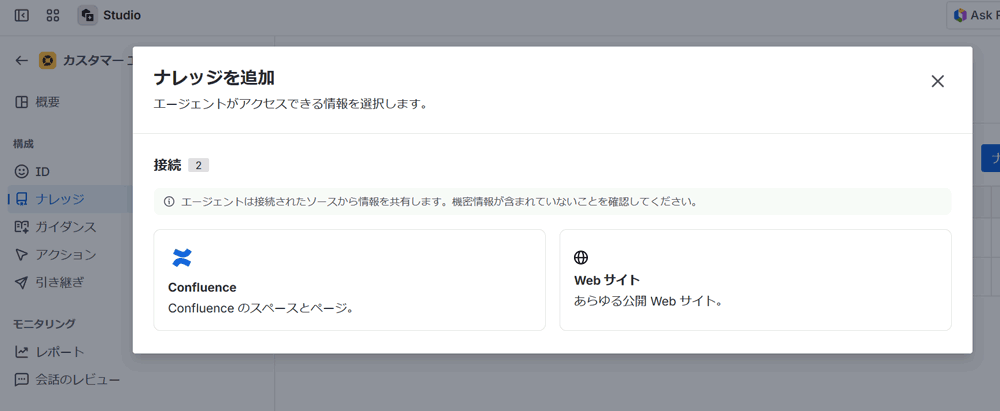Go back with the left arrow
This screenshot has width=1000, height=411.
(22, 61)
